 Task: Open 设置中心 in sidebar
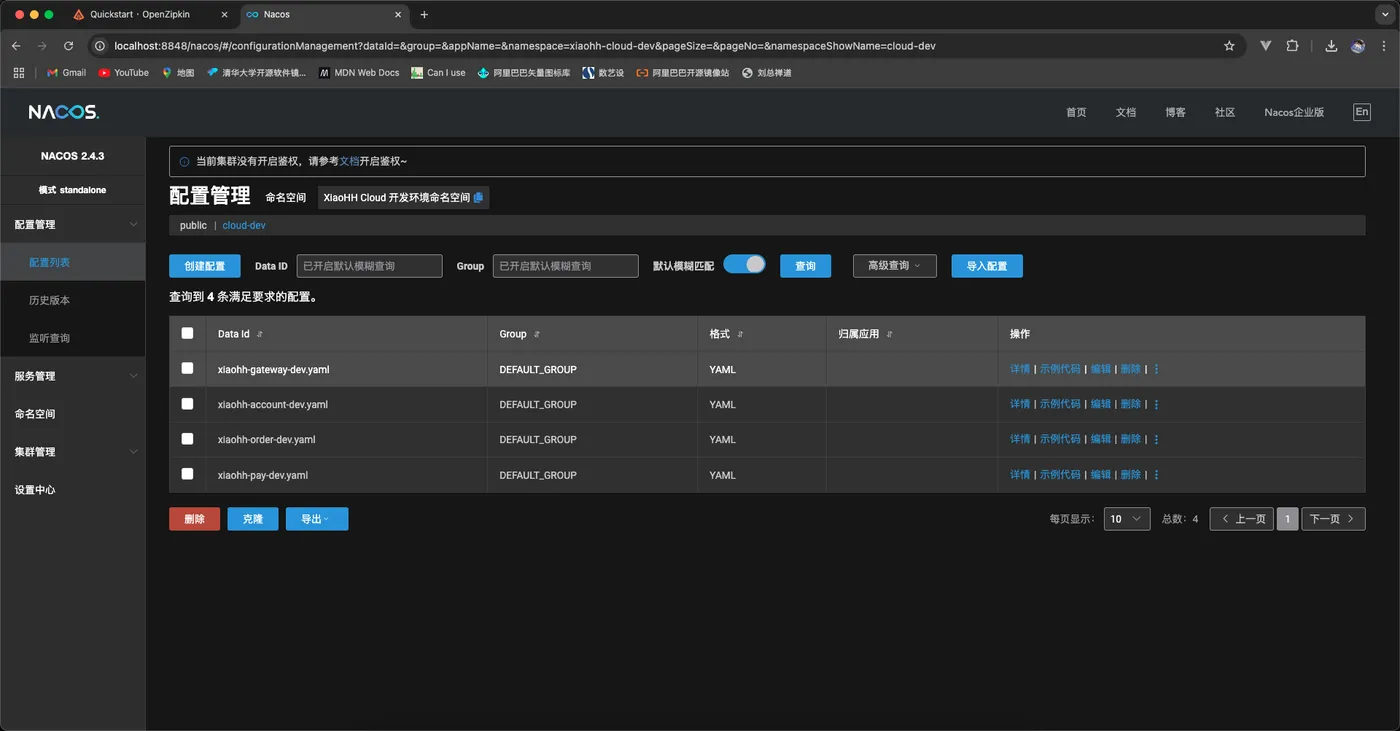[x=72, y=490]
